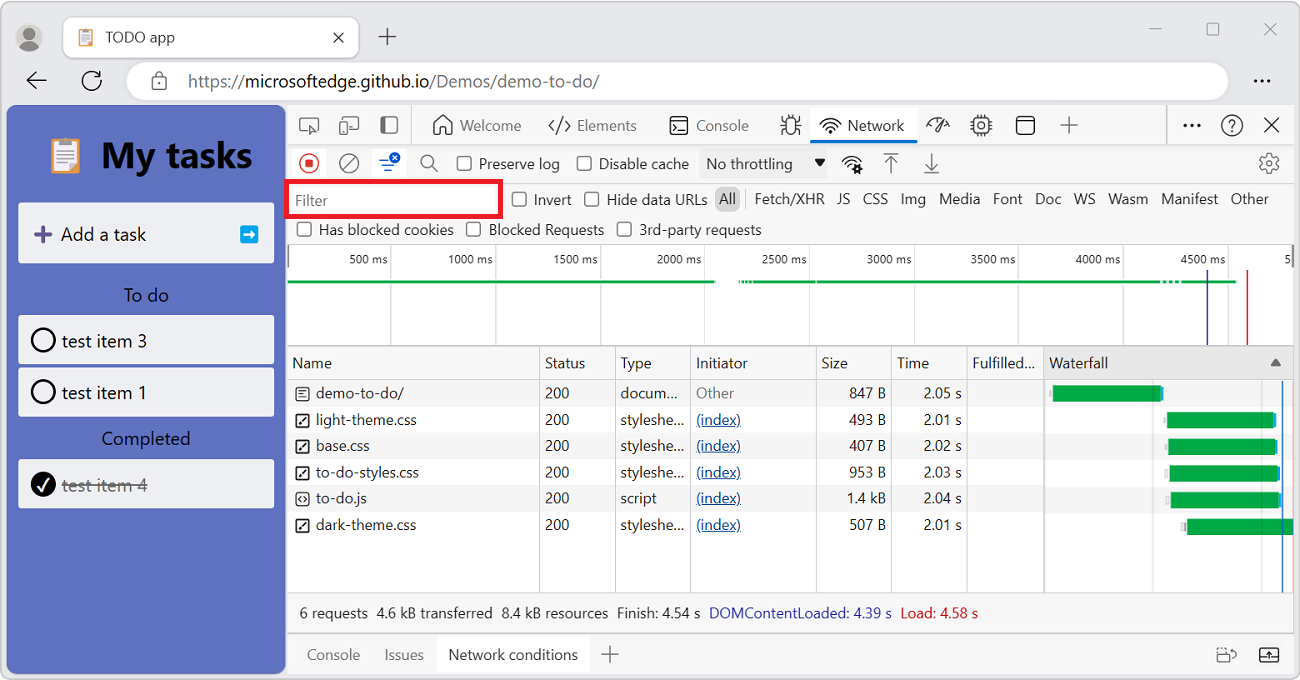
Task: Open the network conditions wifi-gear icon
Action: click(852, 163)
